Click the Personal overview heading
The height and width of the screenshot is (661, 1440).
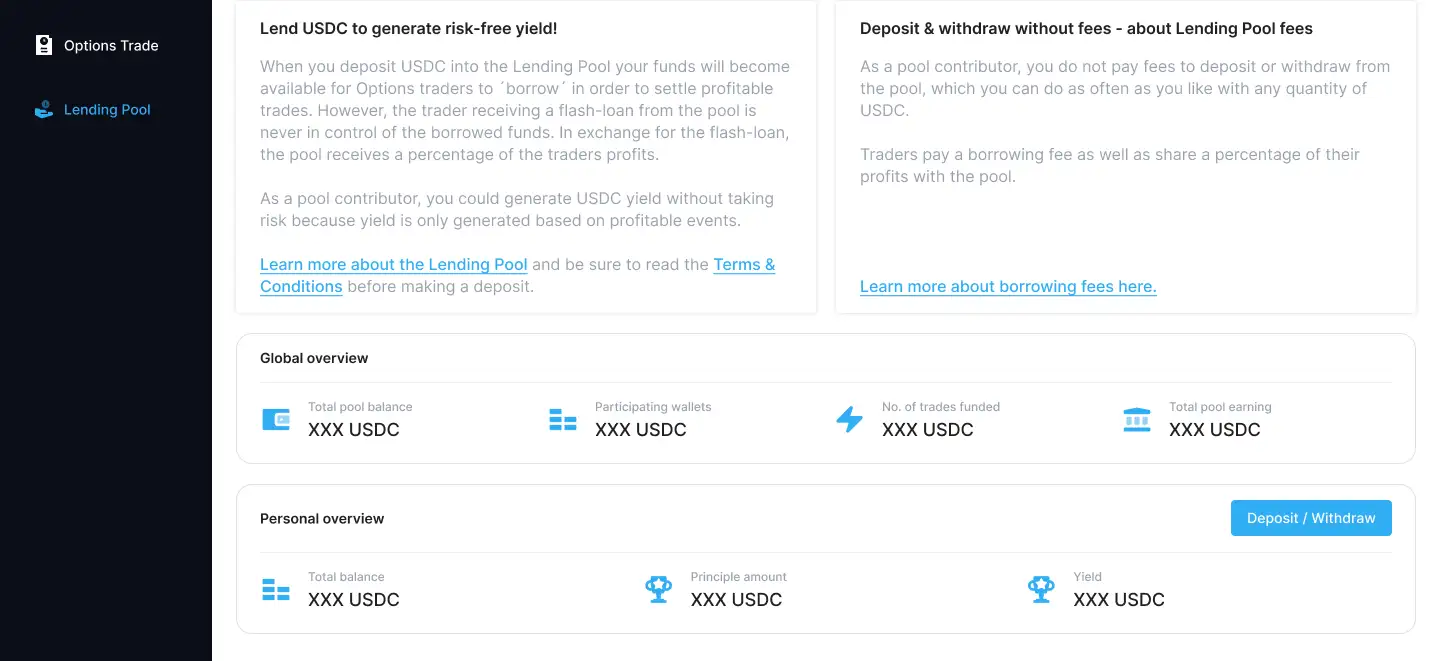[322, 519]
